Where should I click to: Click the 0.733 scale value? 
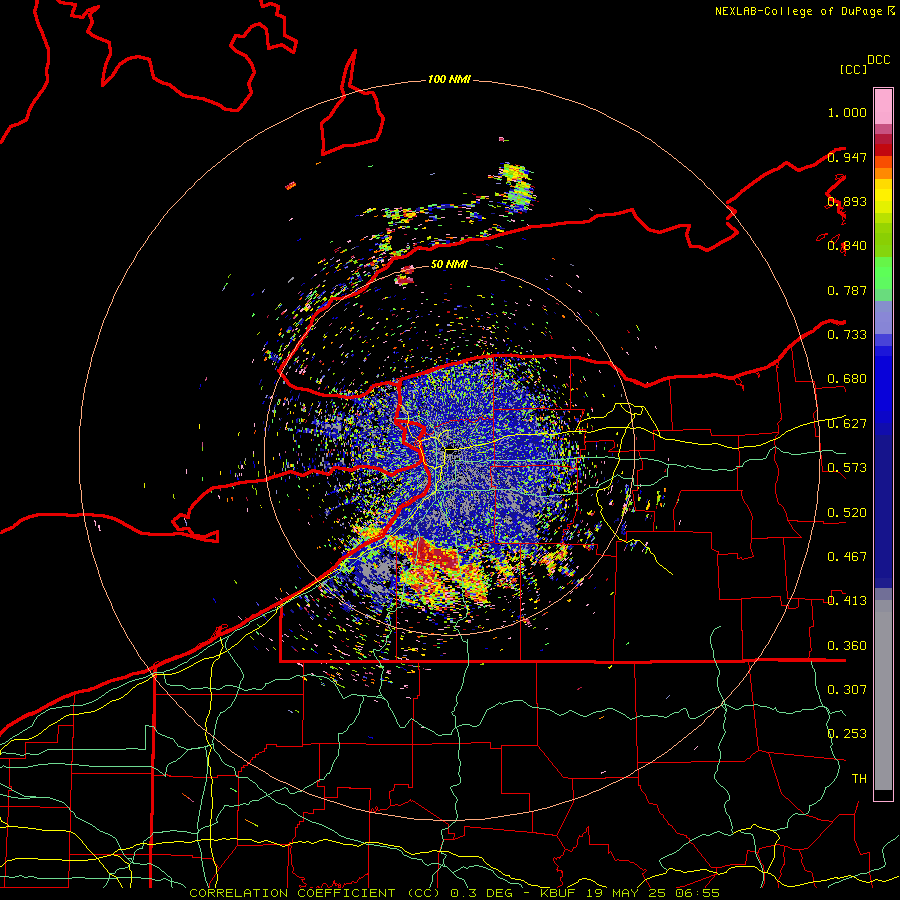pyautogui.click(x=847, y=335)
